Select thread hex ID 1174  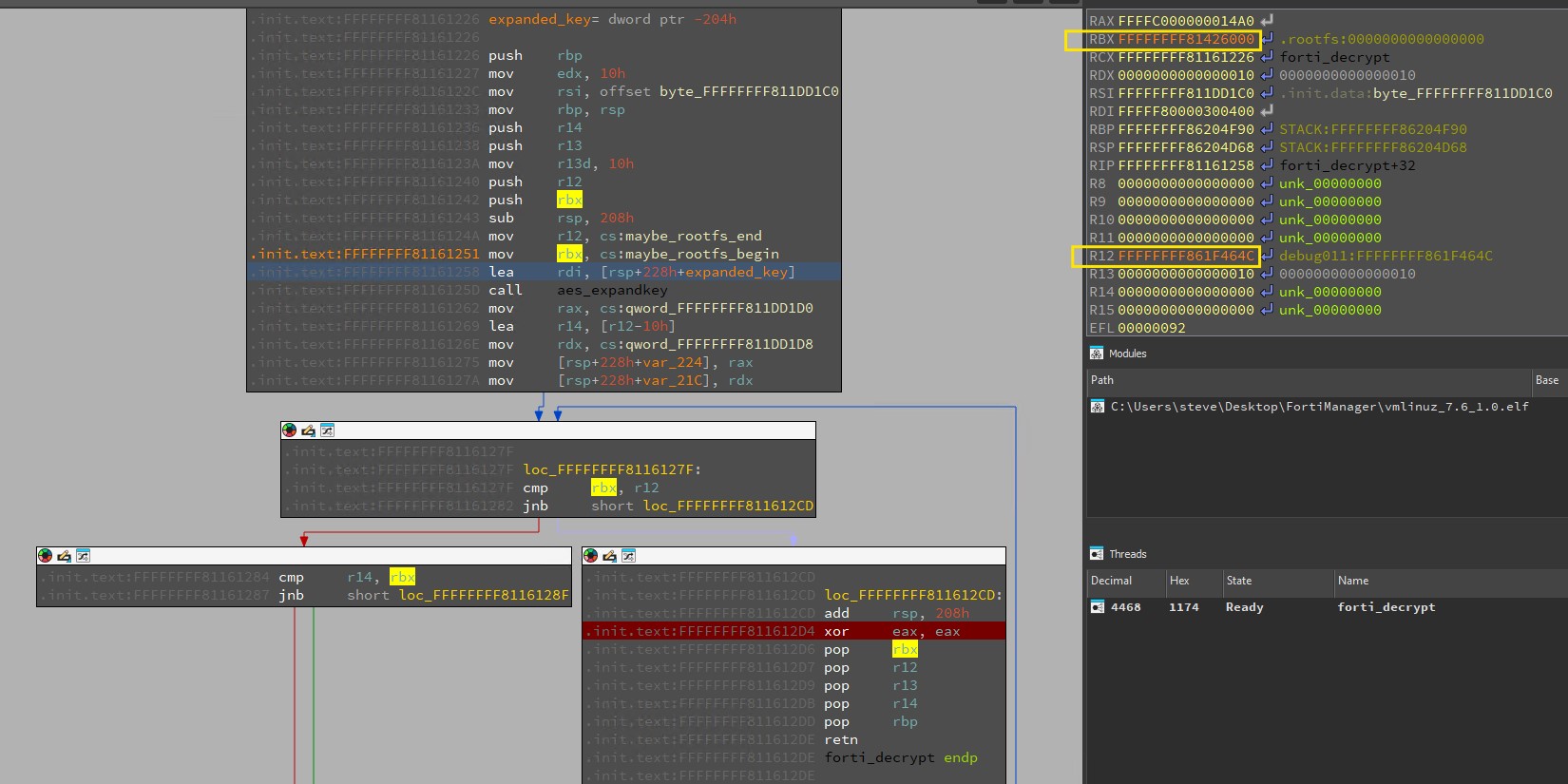[x=1184, y=607]
